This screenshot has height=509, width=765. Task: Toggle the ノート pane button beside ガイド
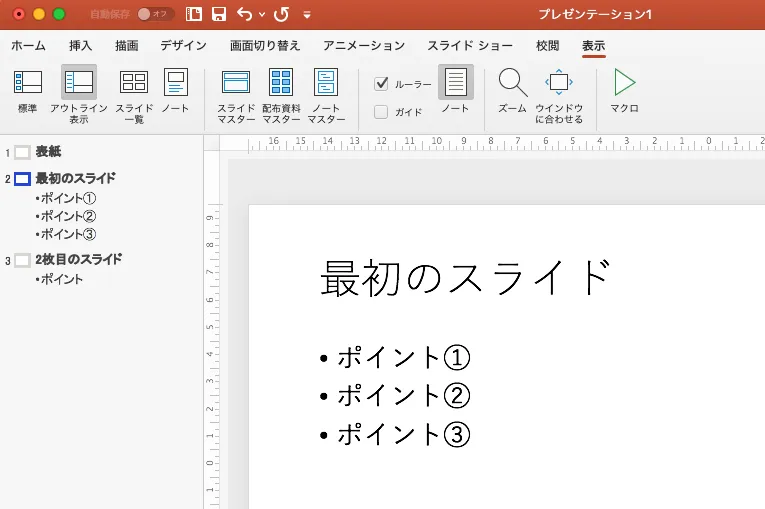coord(456,89)
